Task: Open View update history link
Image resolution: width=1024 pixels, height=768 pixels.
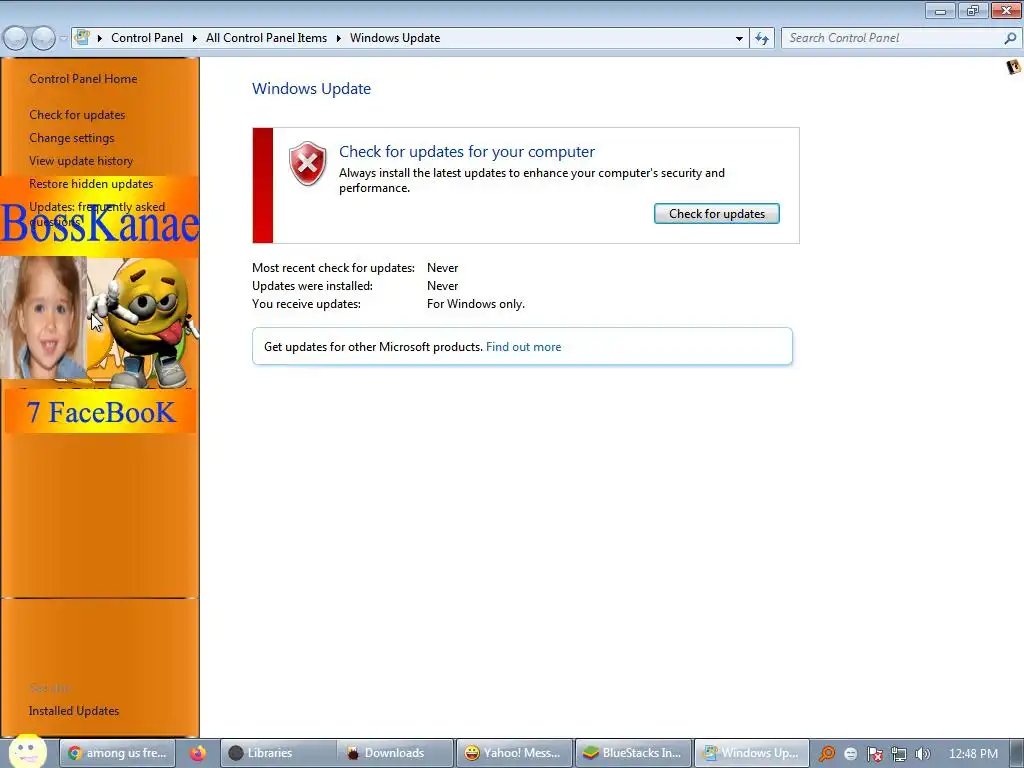Action: coord(81,161)
